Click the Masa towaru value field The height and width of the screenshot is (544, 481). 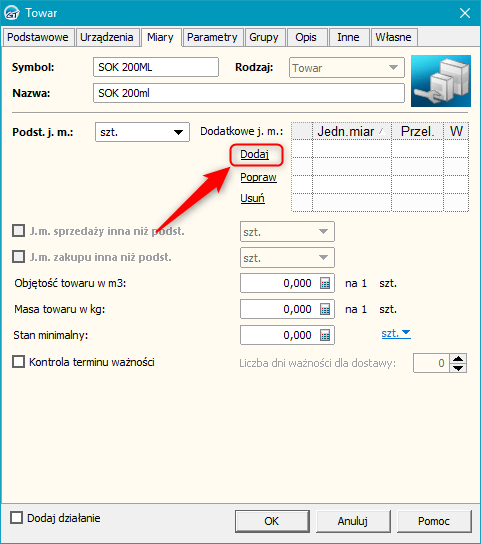pyautogui.click(x=287, y=309)
